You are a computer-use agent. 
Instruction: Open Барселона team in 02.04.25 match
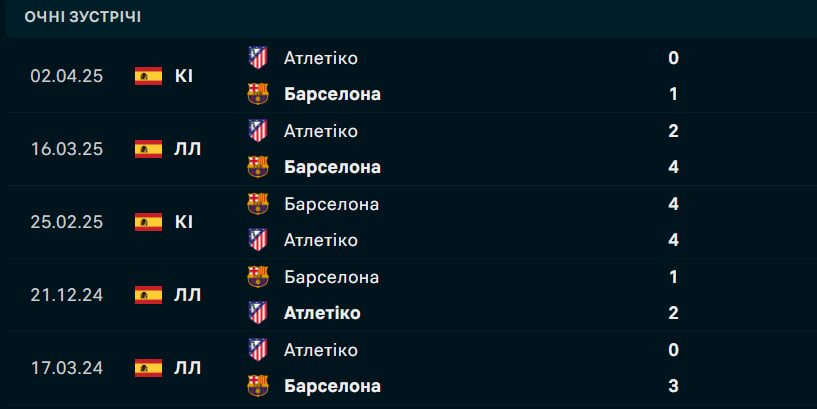[332, 94]
